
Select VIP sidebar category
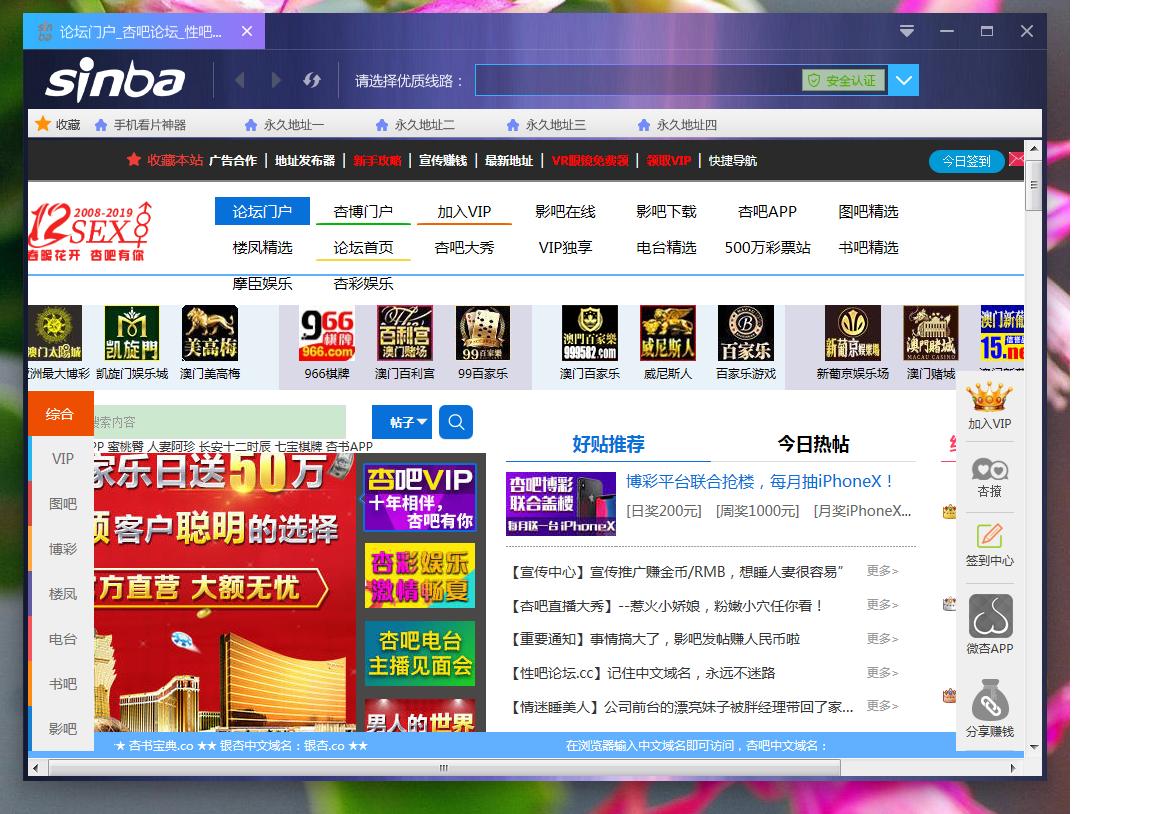(x=62, y=458)
